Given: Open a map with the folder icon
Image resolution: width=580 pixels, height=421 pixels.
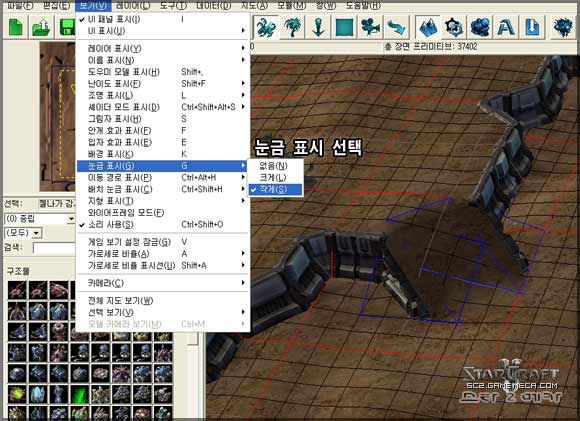Looking at the screenshot, I should coord(41,27).
